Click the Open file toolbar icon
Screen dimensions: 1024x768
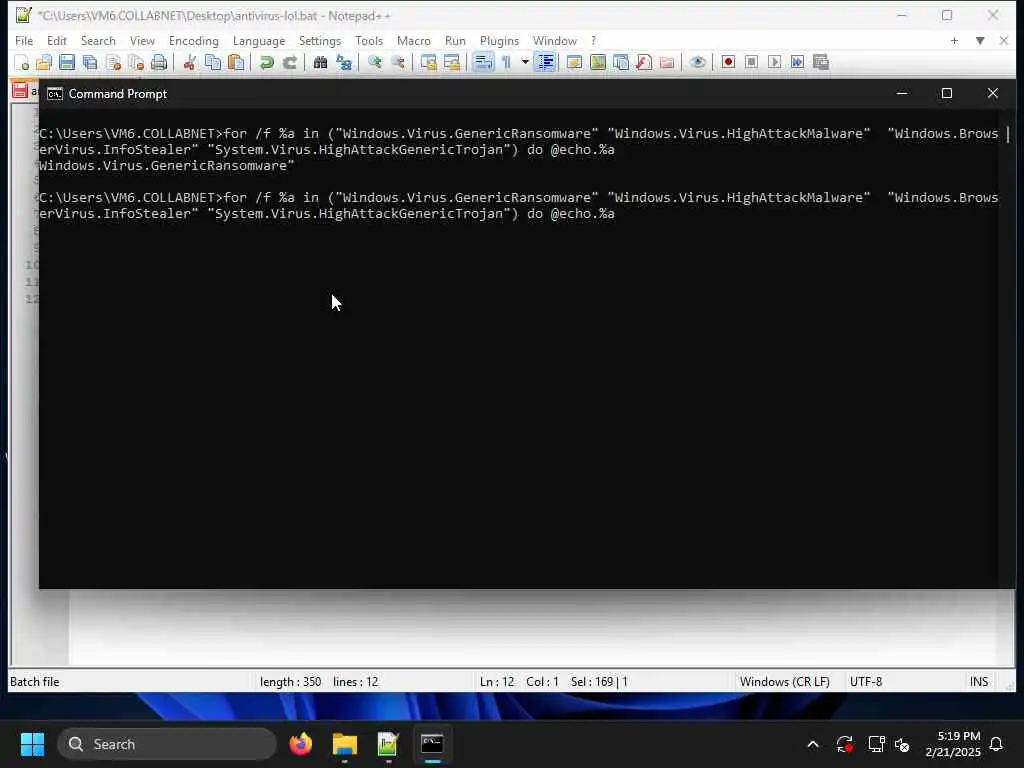coord(44,63)
